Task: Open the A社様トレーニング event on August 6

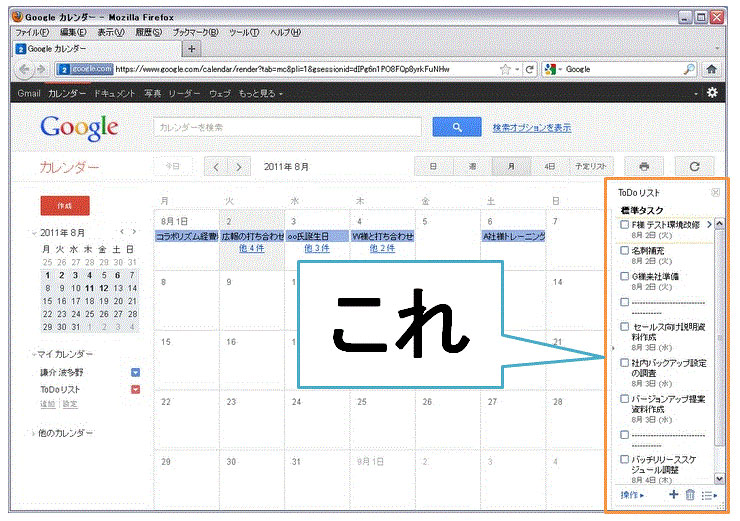Action: (513, 236)
